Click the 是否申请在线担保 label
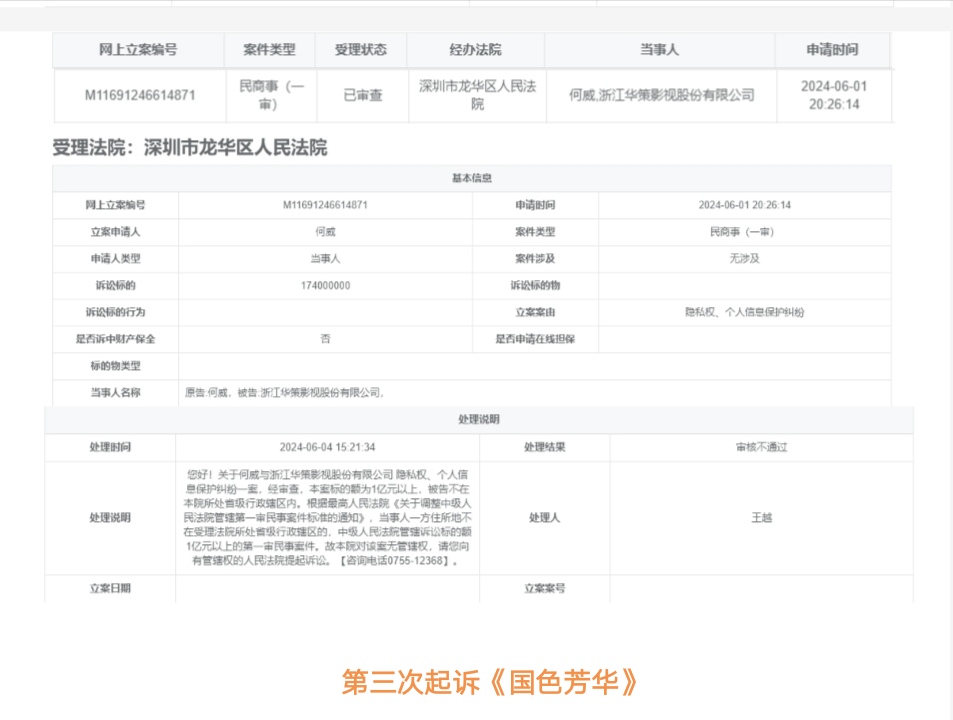Image resolution: width=953 pixels, height=720 pixels. pos(535,339)
